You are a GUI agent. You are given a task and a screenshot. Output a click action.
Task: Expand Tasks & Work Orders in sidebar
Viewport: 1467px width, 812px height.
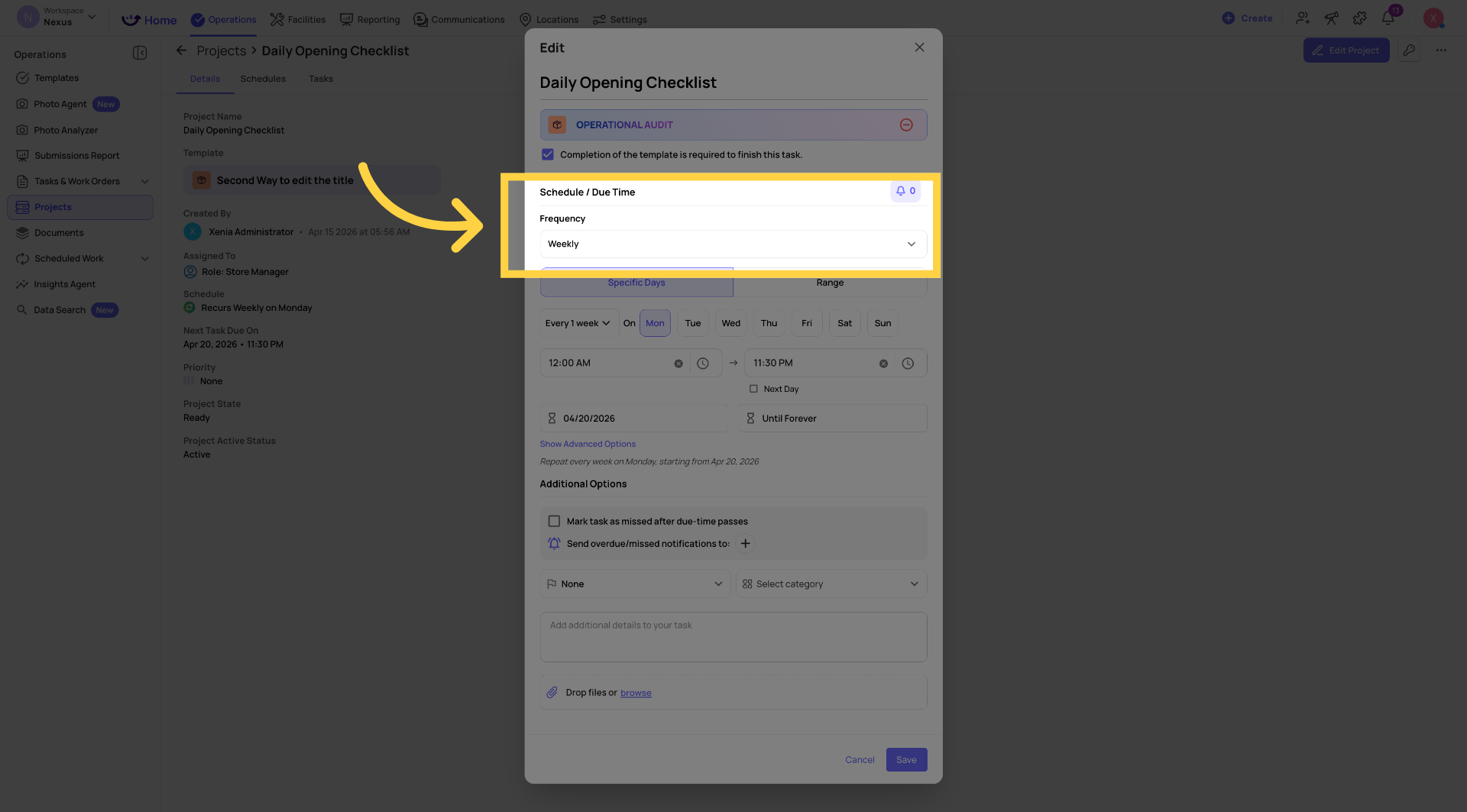pos(145,182)
